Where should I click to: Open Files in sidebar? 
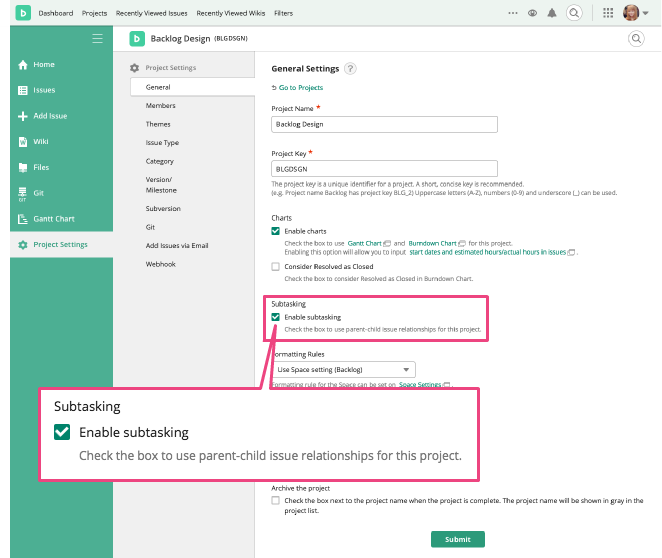tap(62, 168)
